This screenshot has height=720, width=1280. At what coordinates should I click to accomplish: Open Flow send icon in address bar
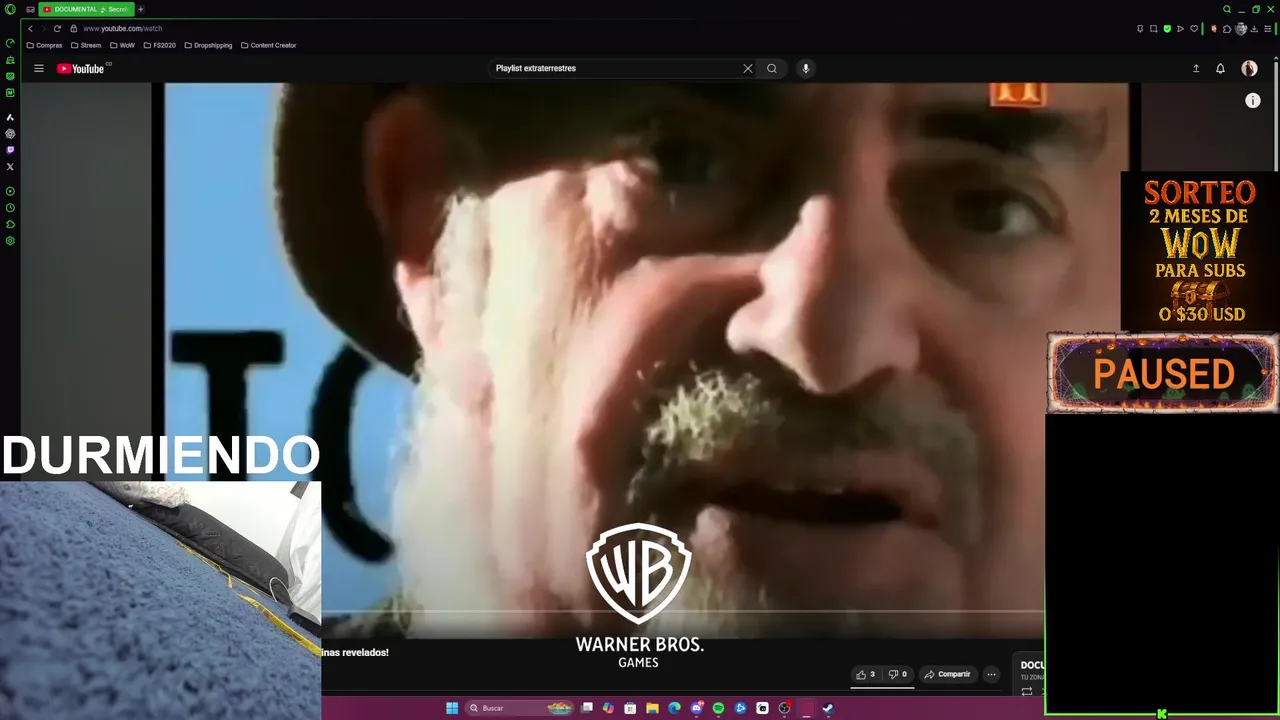point(1180,28)
